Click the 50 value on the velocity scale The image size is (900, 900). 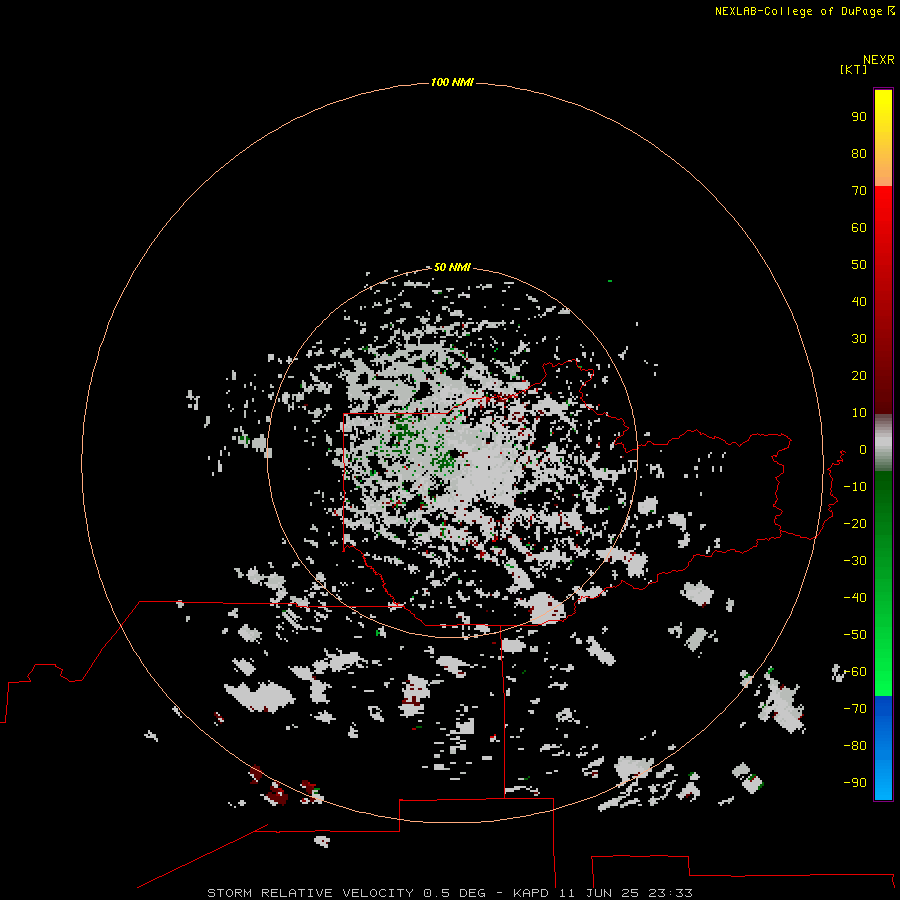click(859, 265)
